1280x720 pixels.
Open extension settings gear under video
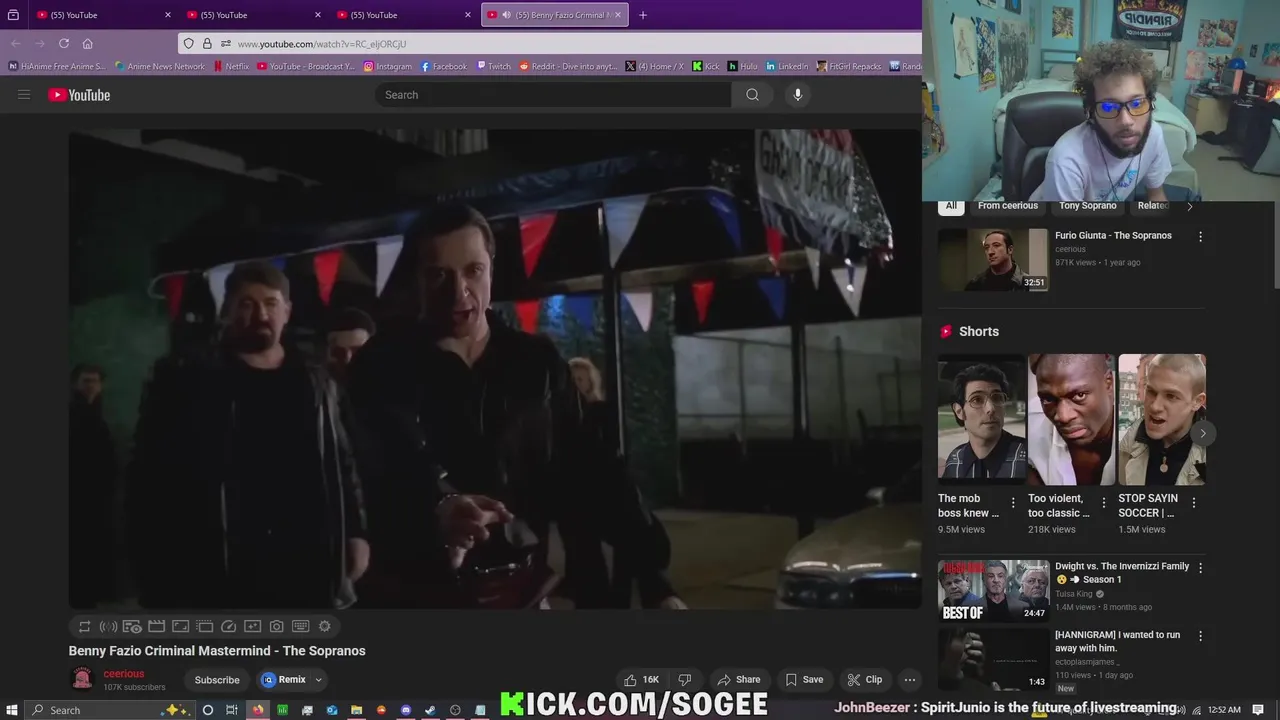click(x=324, y=626)
